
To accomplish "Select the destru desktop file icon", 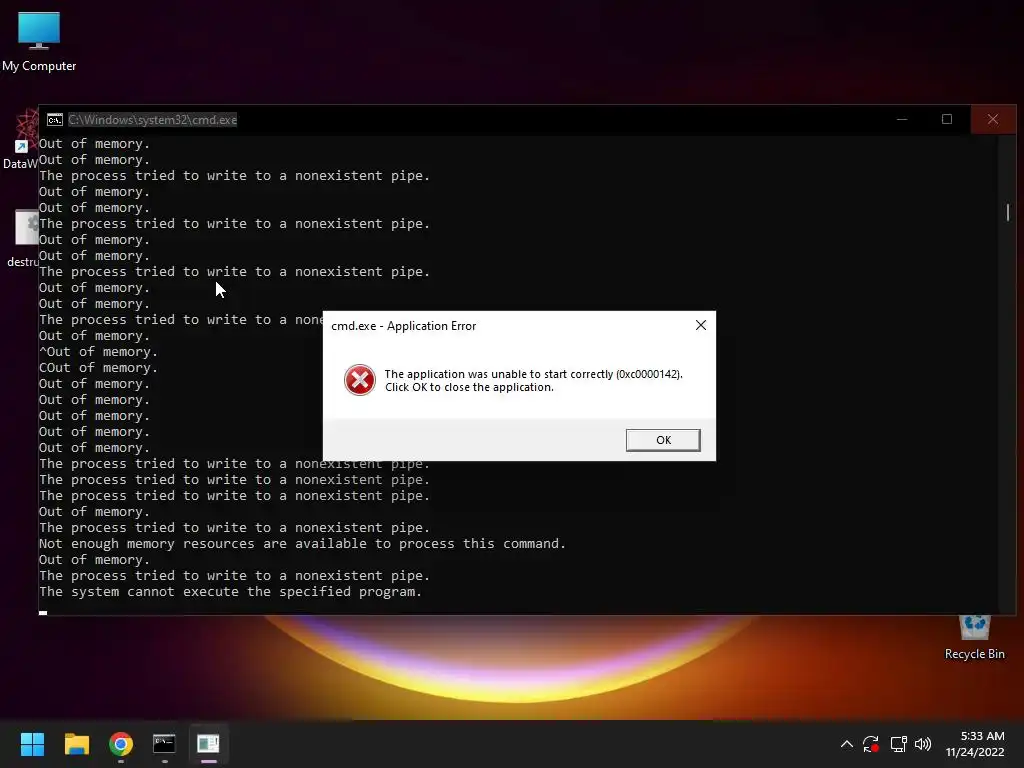I will click(x=23, y=239).
